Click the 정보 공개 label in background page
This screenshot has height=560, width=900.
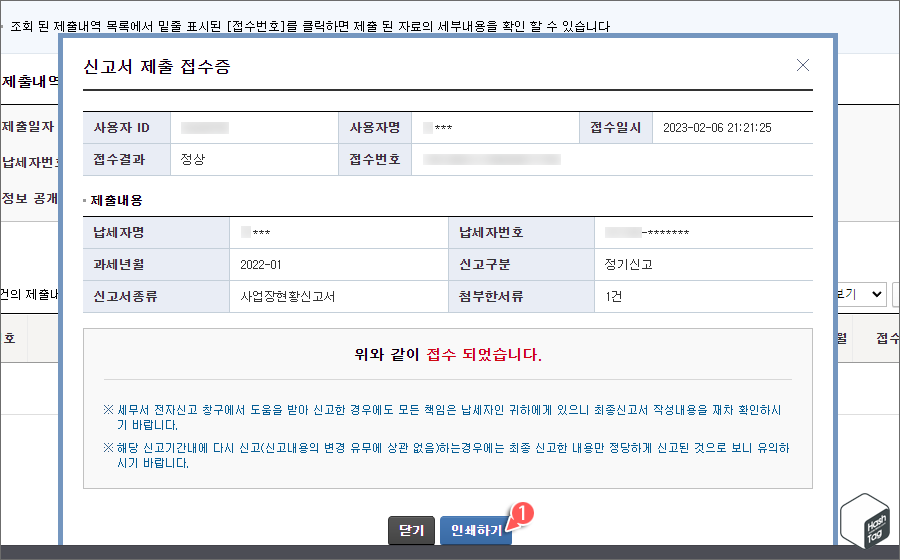pos(29,199)
